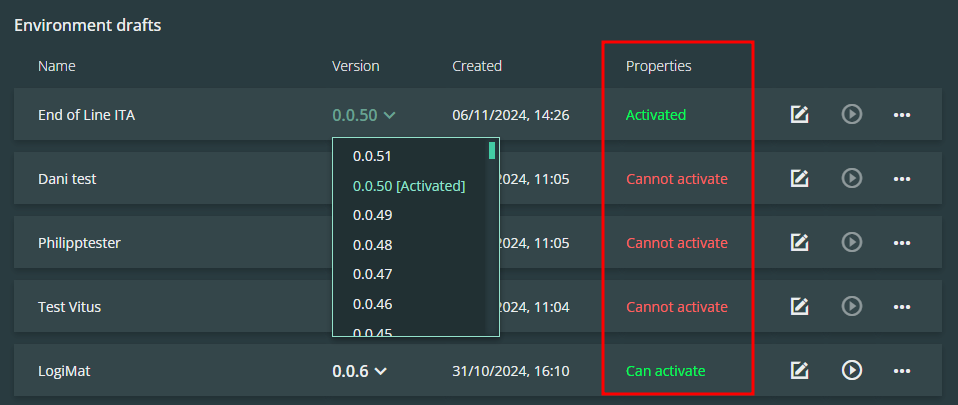Viewport: 958px width, 405px height.
Task: Edit the LogiMat draft
Action: click(799, 370)
